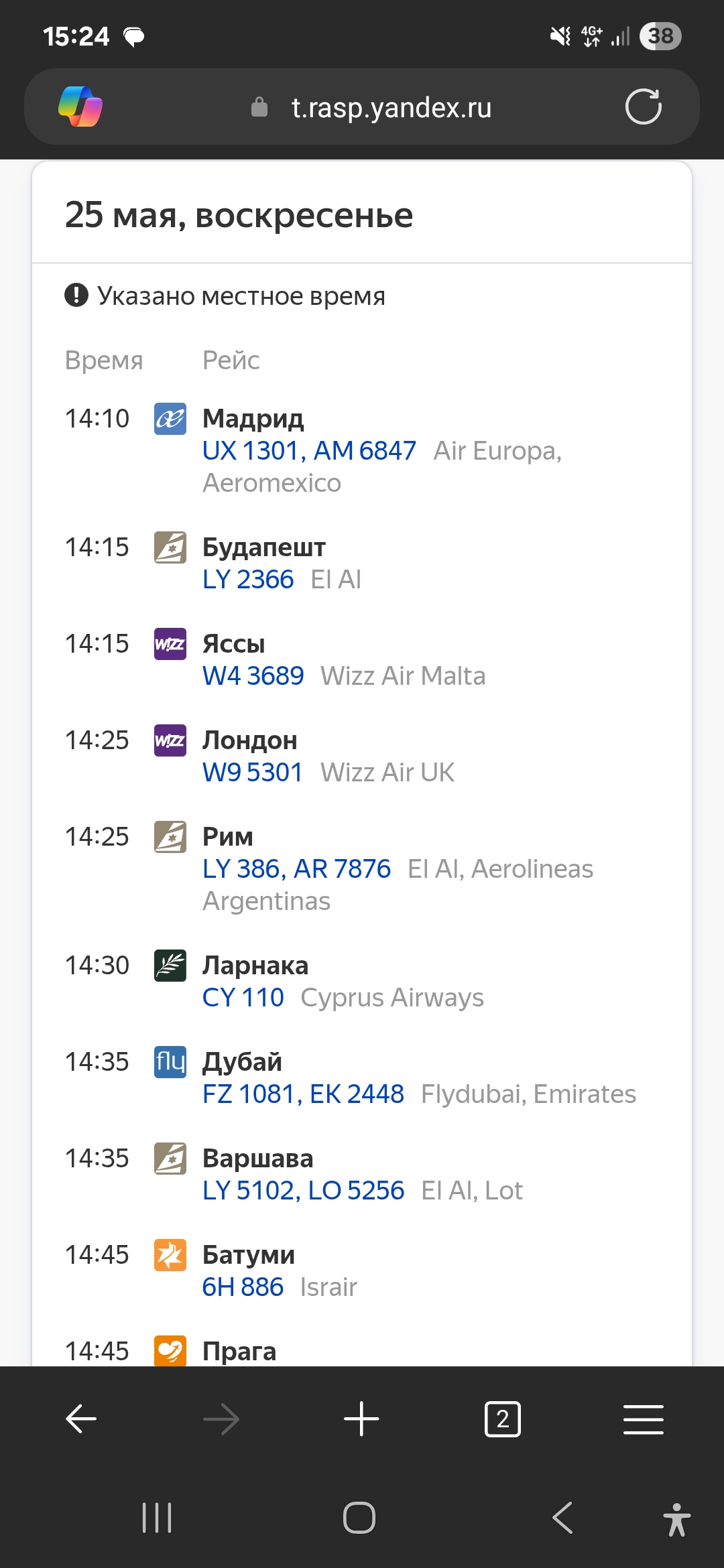The image size is (724, 1568).
Task: Open browser hamburger menu
Action: click(644, 1419)
